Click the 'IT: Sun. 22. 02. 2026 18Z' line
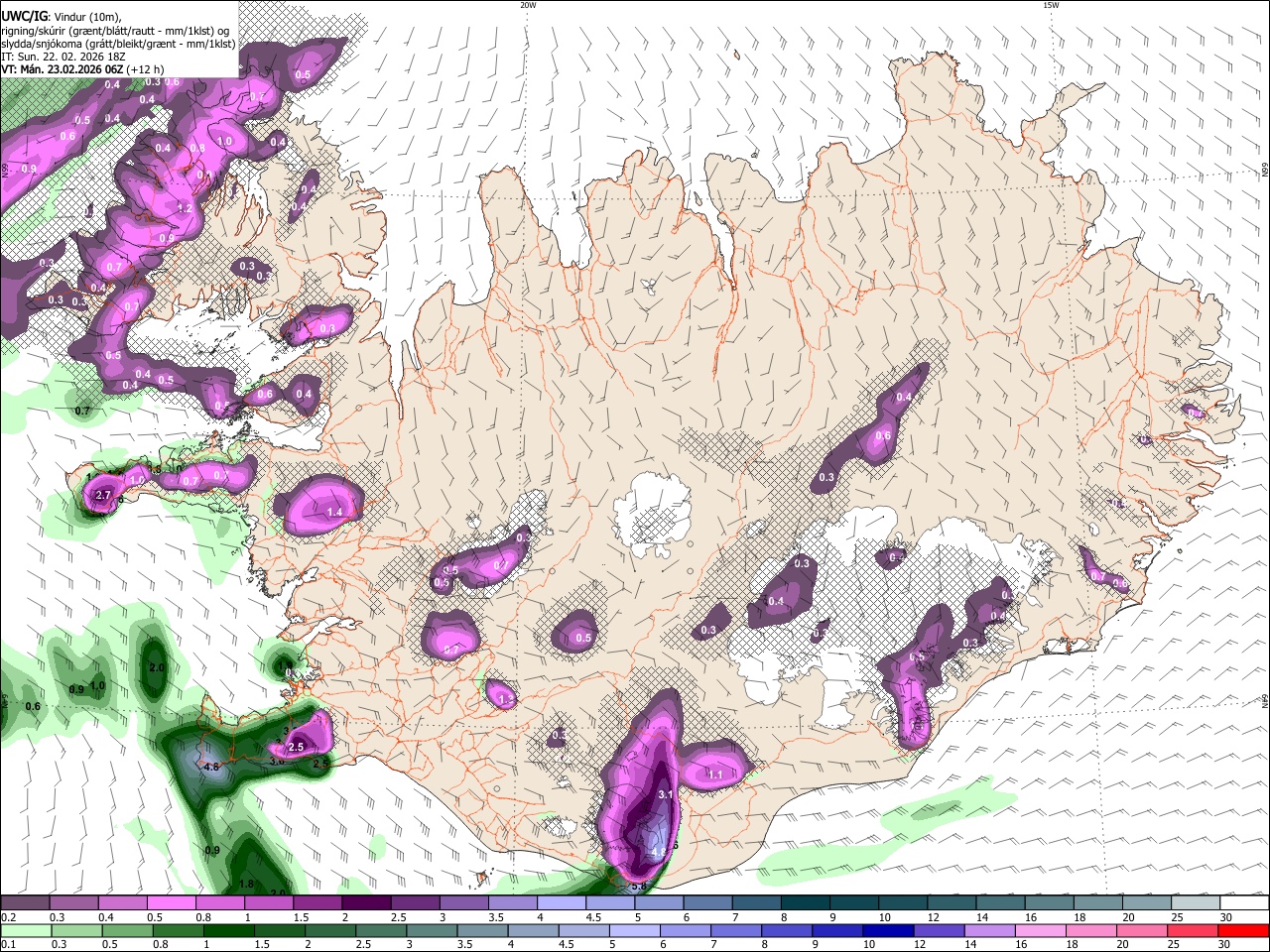1270x952 pixels. [x=63, y=57]
